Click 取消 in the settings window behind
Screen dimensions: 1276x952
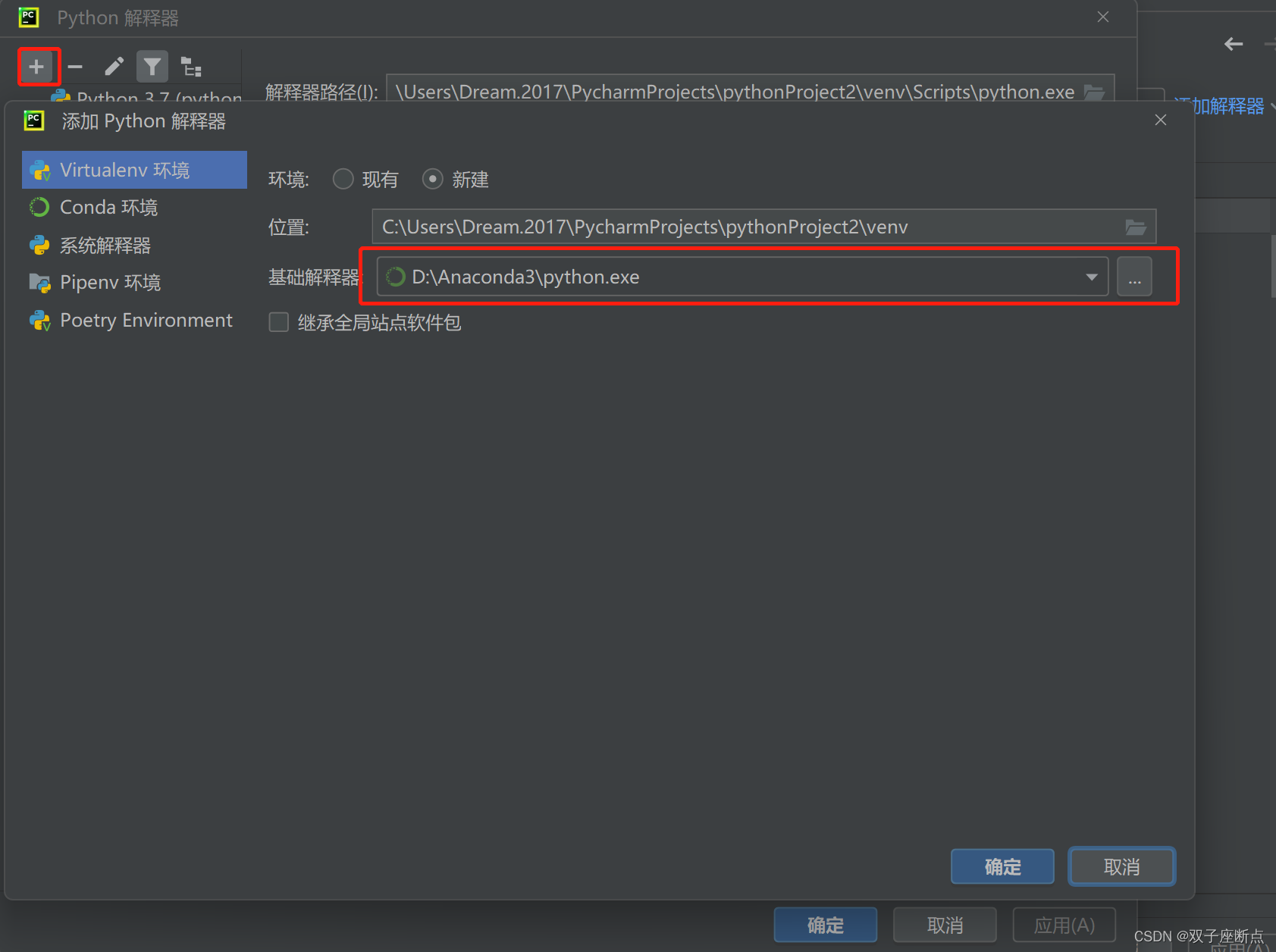click(945, 925)
